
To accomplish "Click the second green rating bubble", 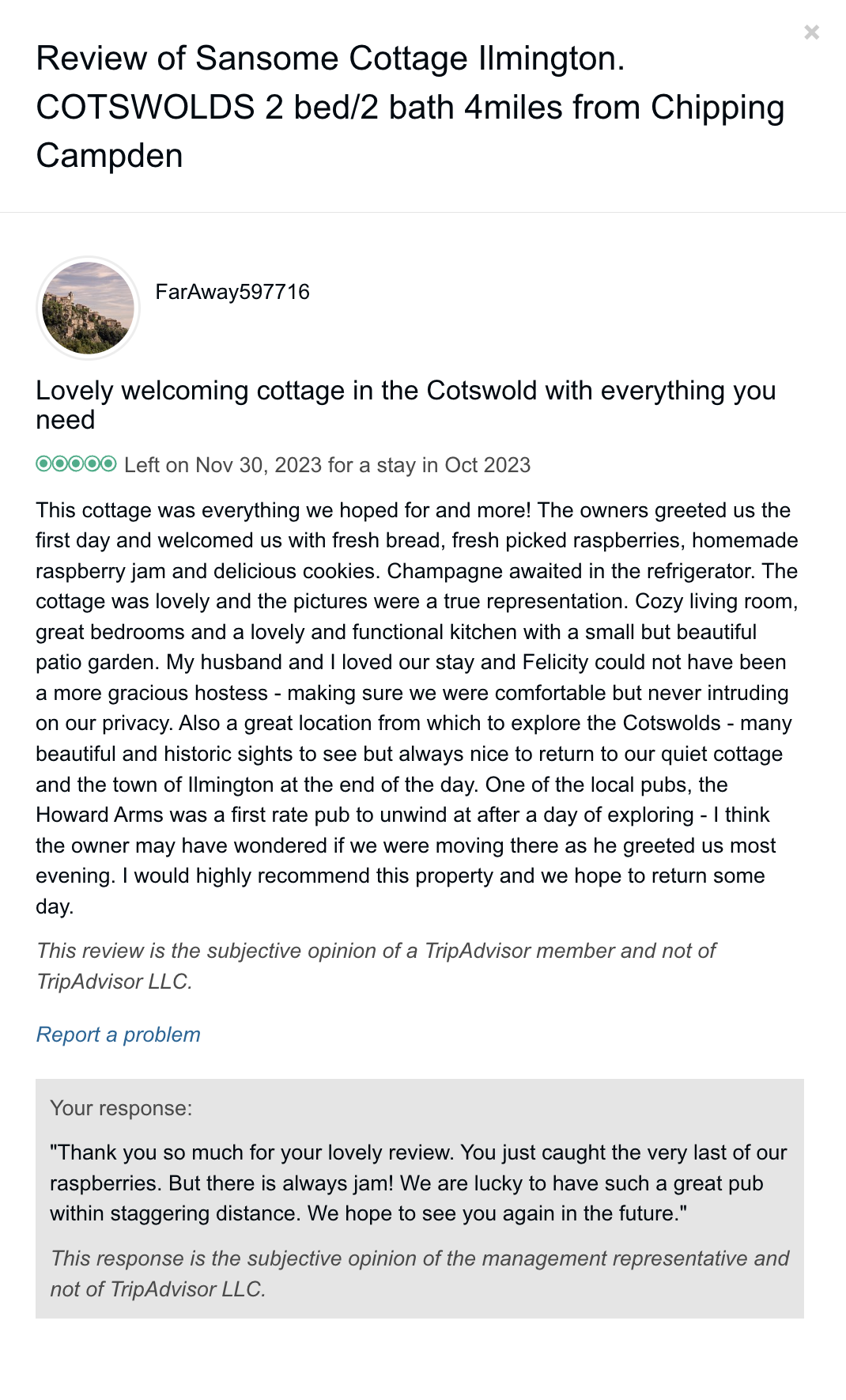I will pyautogui.click(x=59, y=464).
